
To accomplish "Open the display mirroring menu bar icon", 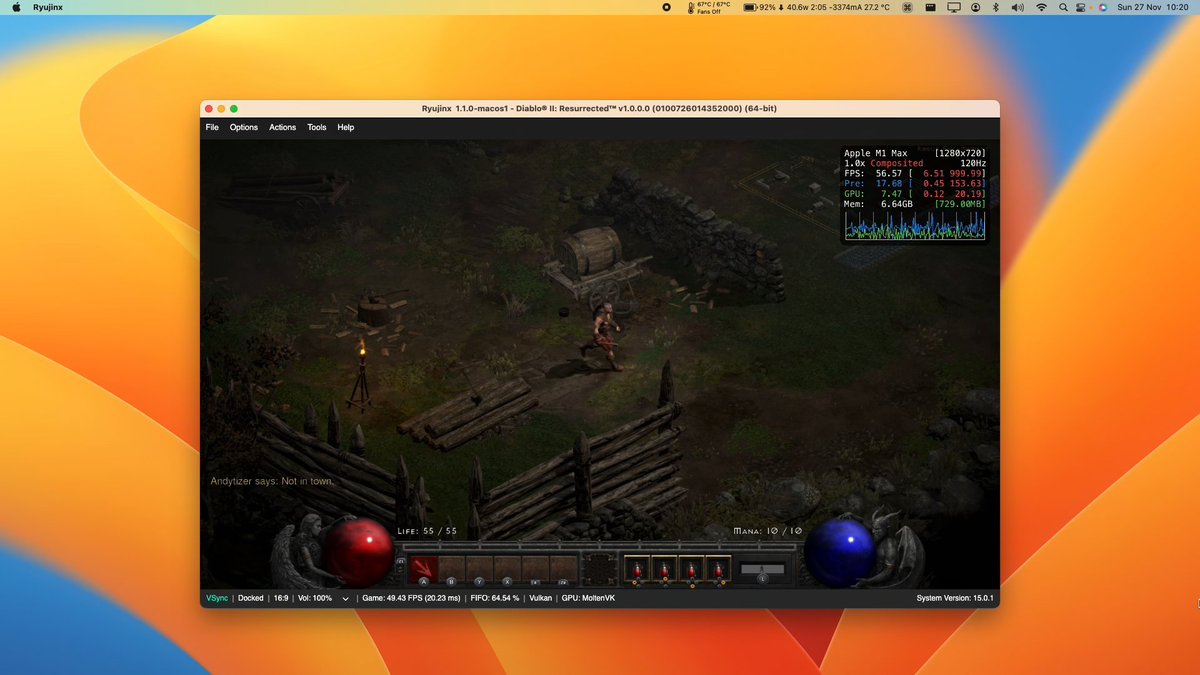I will coord(954,7).
